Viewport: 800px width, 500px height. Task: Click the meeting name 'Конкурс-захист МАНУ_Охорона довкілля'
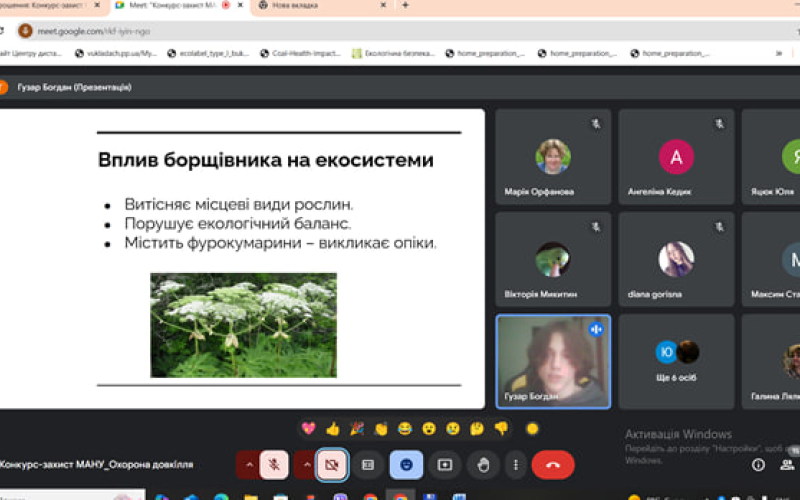click(x=96, y=464)
